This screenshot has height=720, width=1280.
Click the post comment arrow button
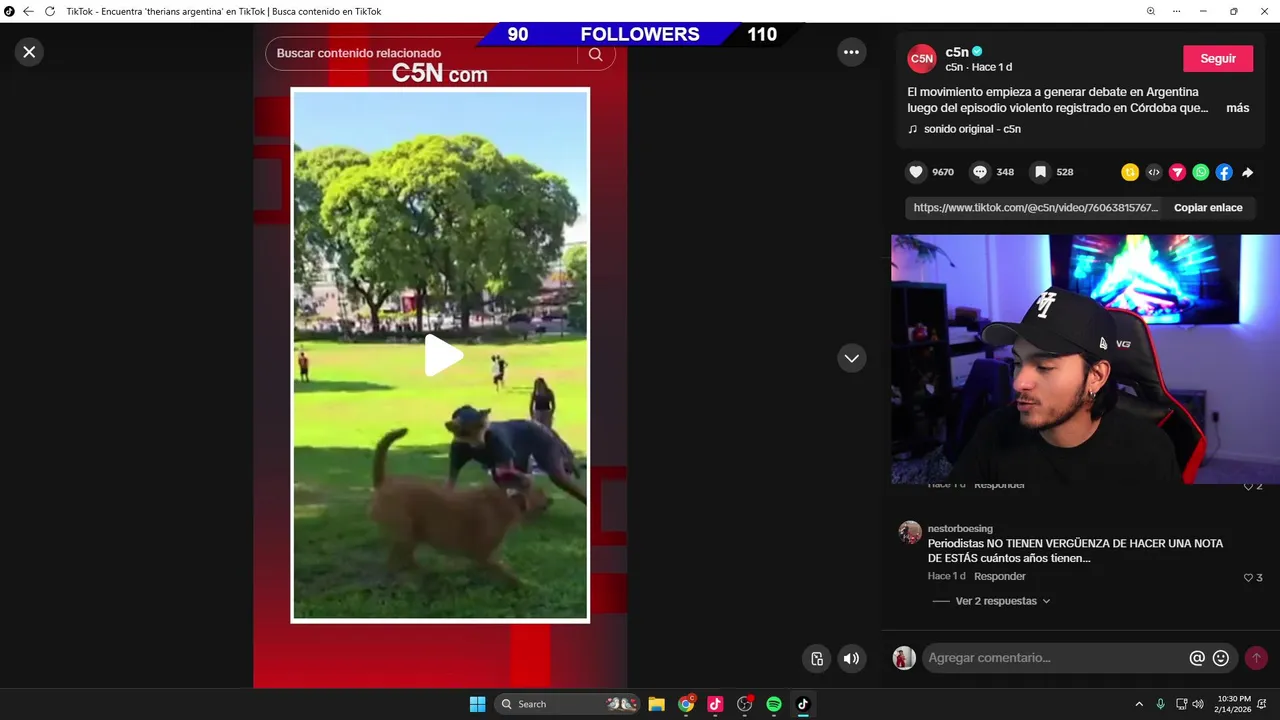(1256, 658)
